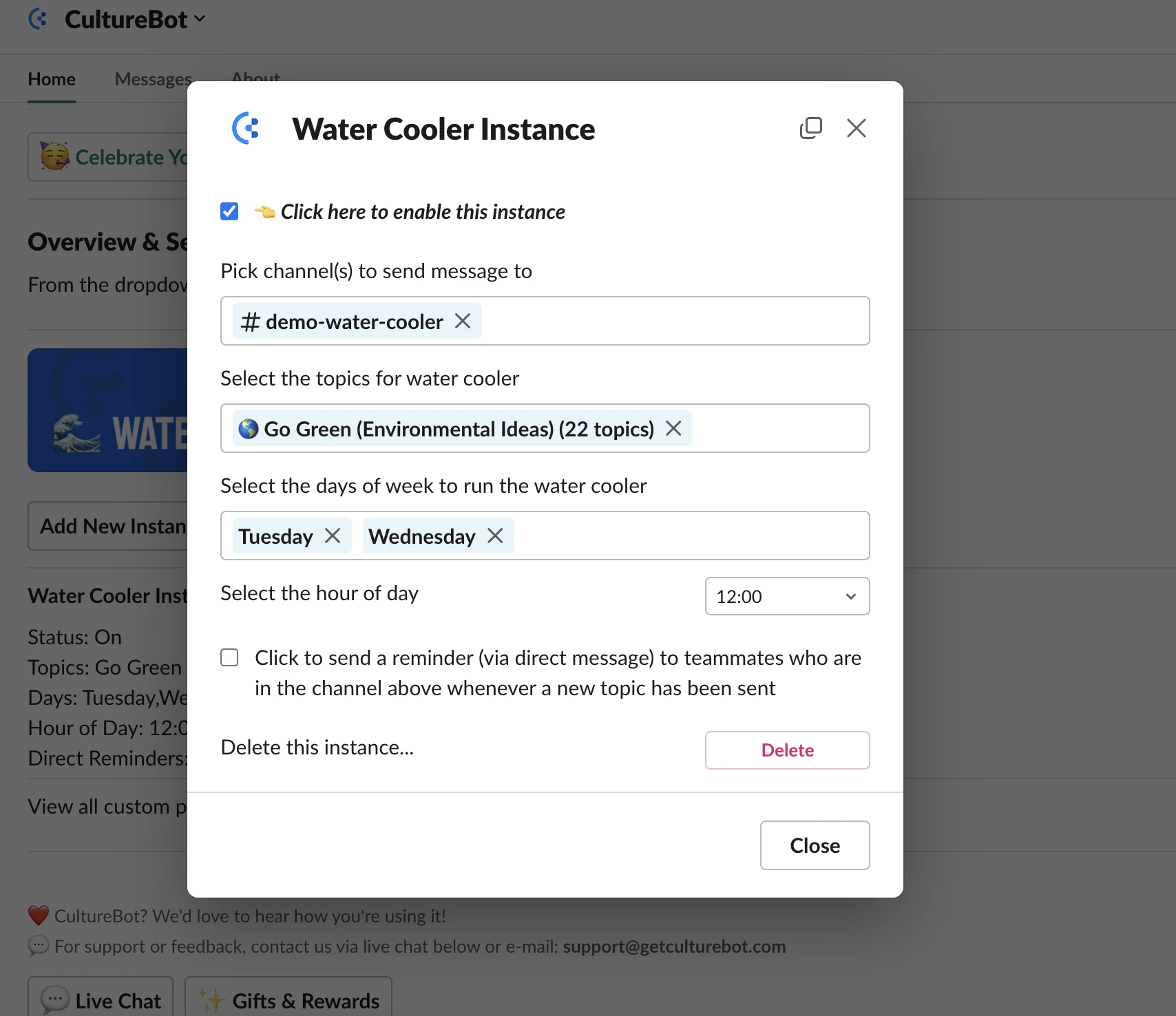Remove the Go Green topics chip

(x=673, y=428)
